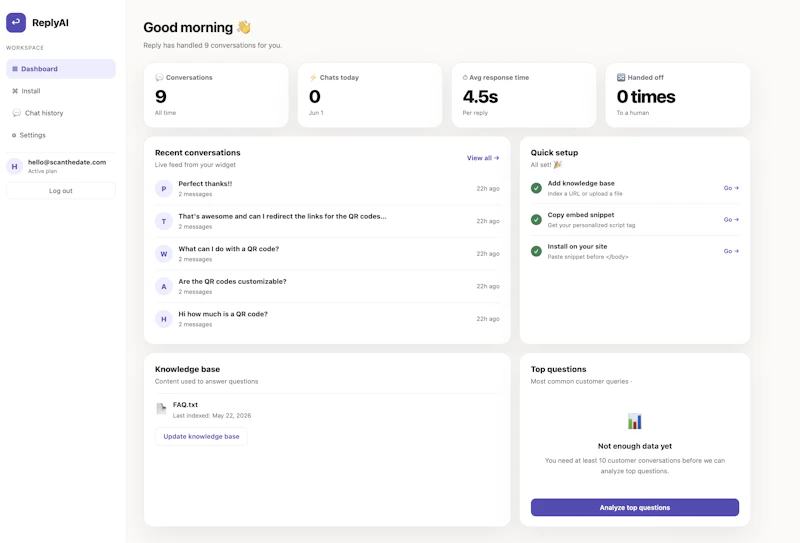
Task: Click the W avatar in recent conversations
Action: click(164, 254)
